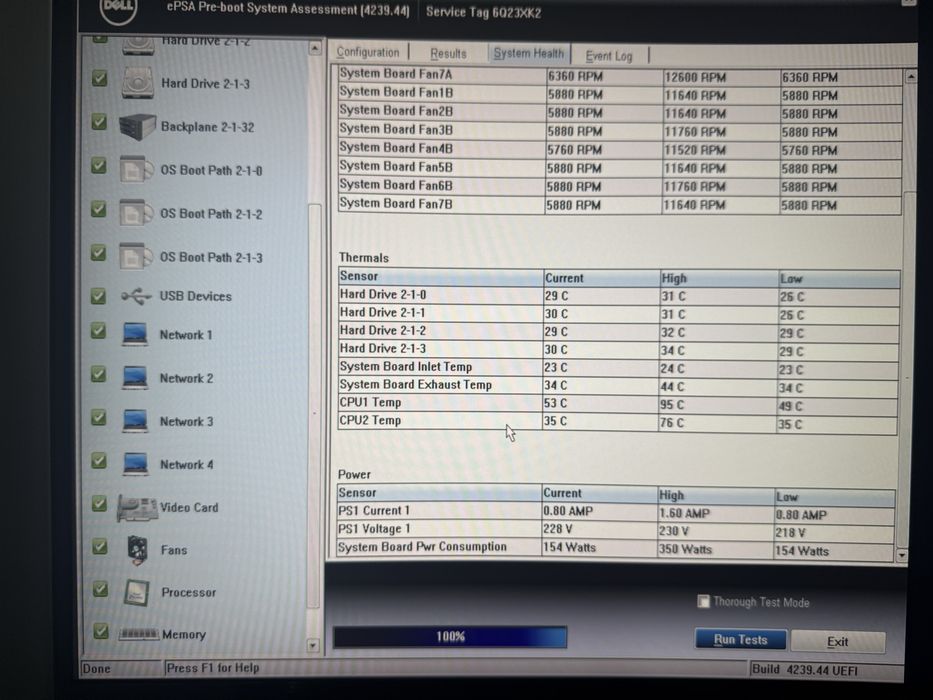Click the 95 C CPU1 high value

(672, 405)
